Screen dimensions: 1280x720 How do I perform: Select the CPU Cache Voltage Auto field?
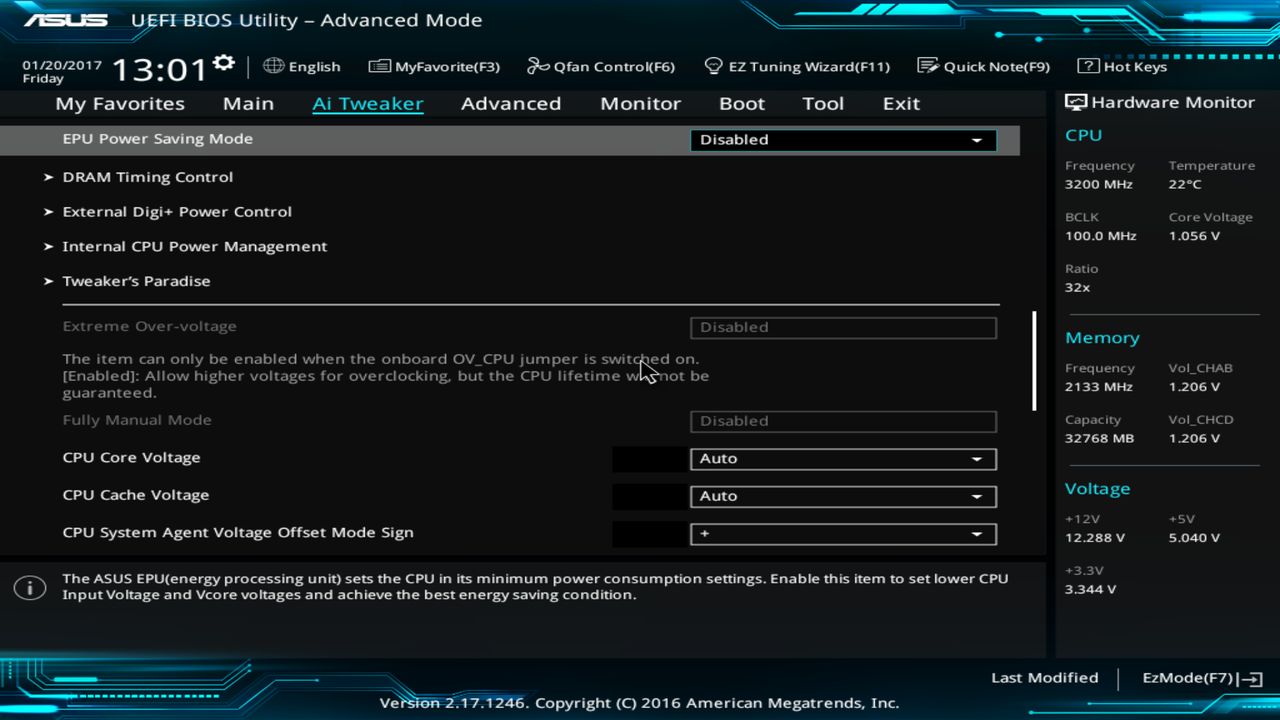coord(842,496)
